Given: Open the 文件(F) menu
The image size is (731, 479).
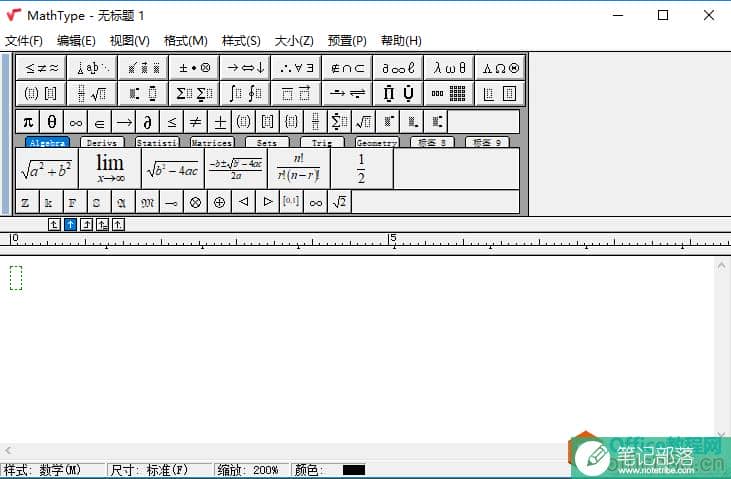Looking at the screenshot, I should click(x=24, y=41).
